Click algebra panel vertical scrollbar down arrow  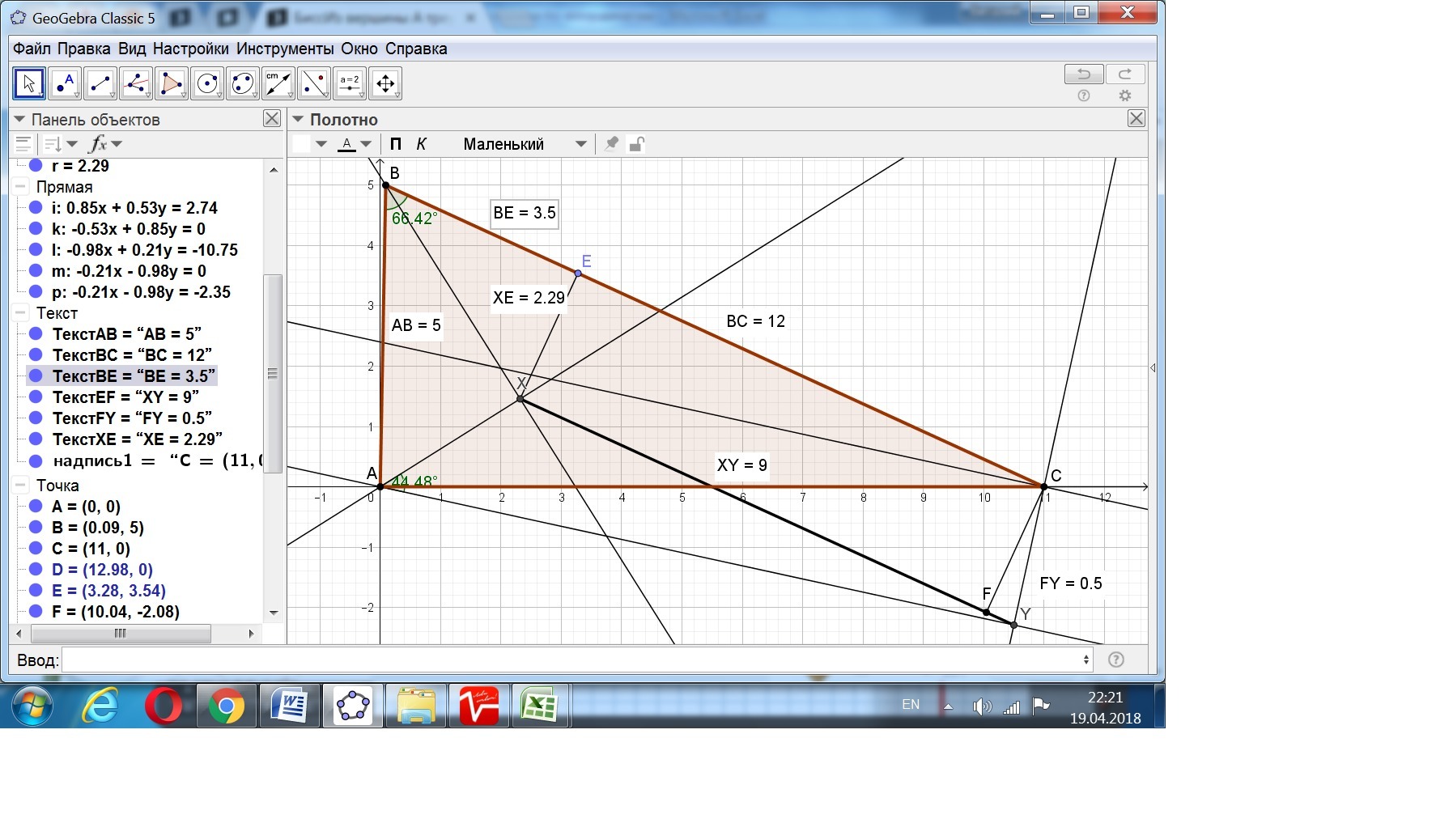point(274,613)
